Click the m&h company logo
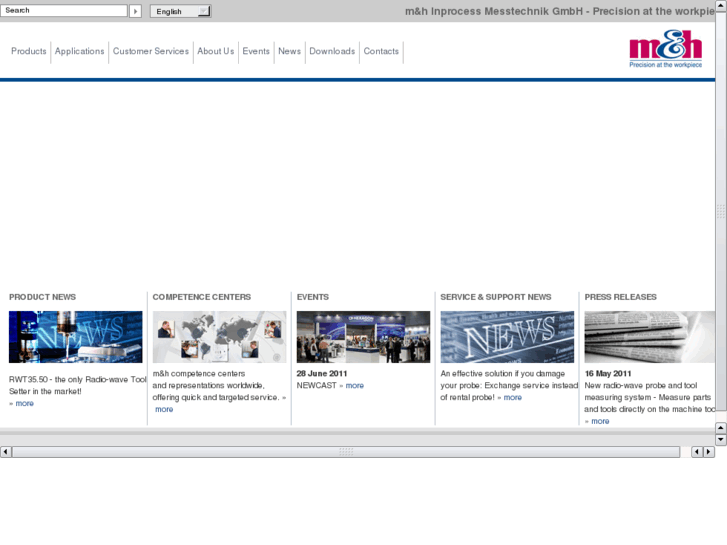727x545 pixels. (665, 49)
